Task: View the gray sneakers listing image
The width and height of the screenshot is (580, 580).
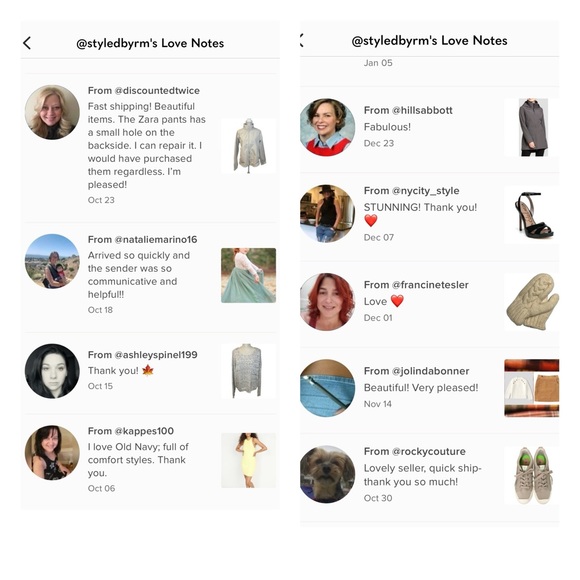Action: point(532,475)
